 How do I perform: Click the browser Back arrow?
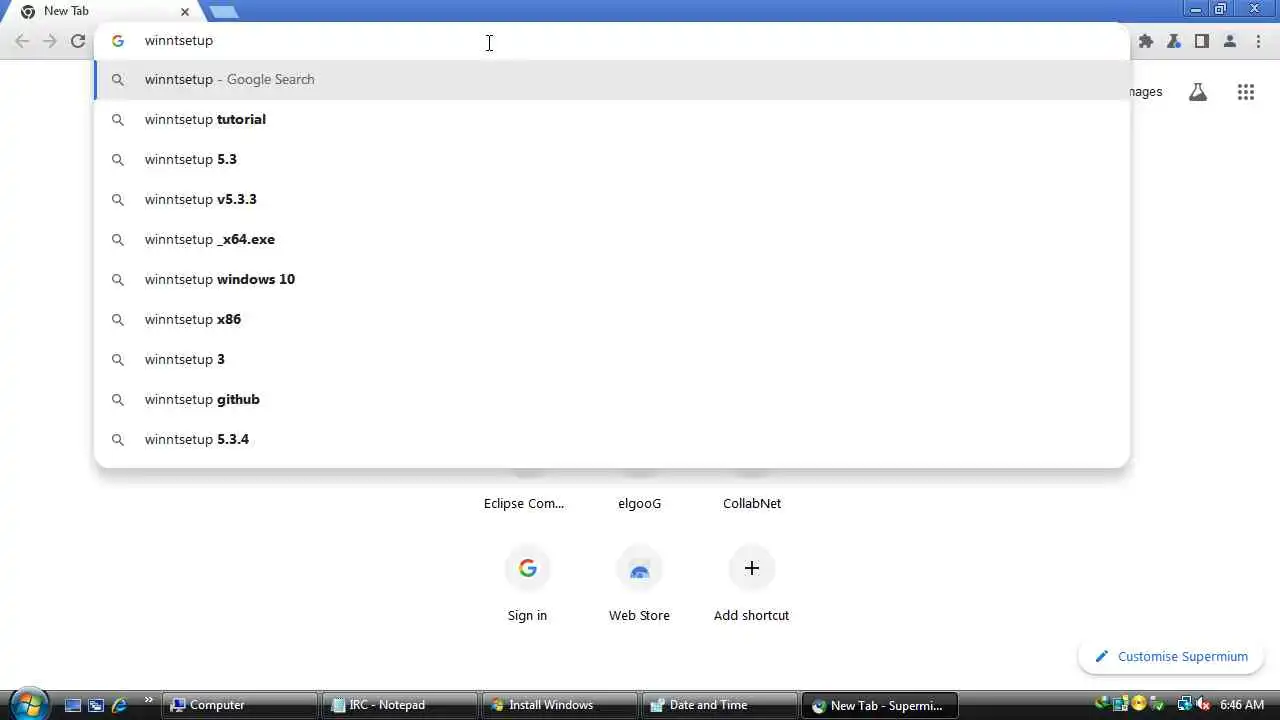click(x=22, y=41)
